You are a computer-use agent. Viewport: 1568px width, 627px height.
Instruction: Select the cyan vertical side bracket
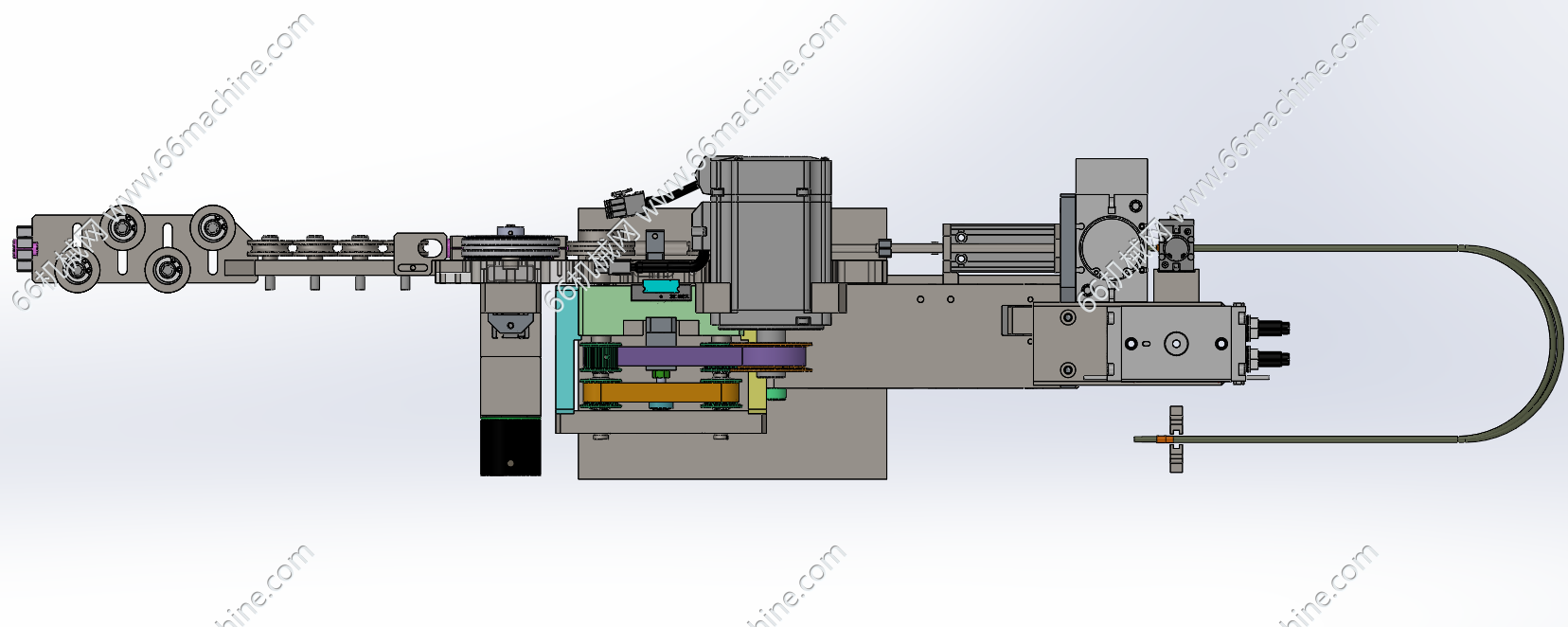pos(565,365)
